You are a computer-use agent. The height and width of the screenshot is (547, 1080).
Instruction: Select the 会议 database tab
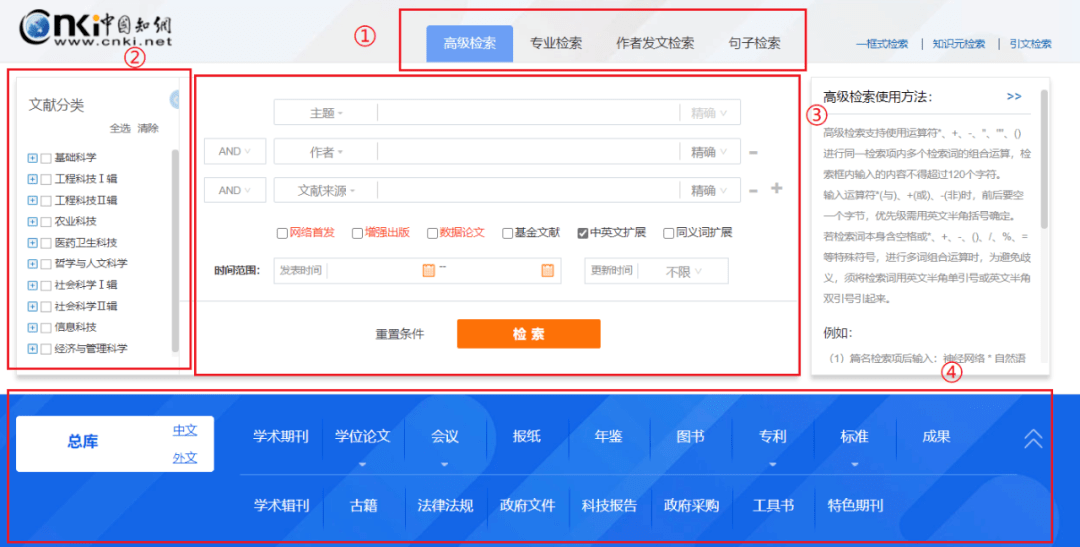click(445, 437)
